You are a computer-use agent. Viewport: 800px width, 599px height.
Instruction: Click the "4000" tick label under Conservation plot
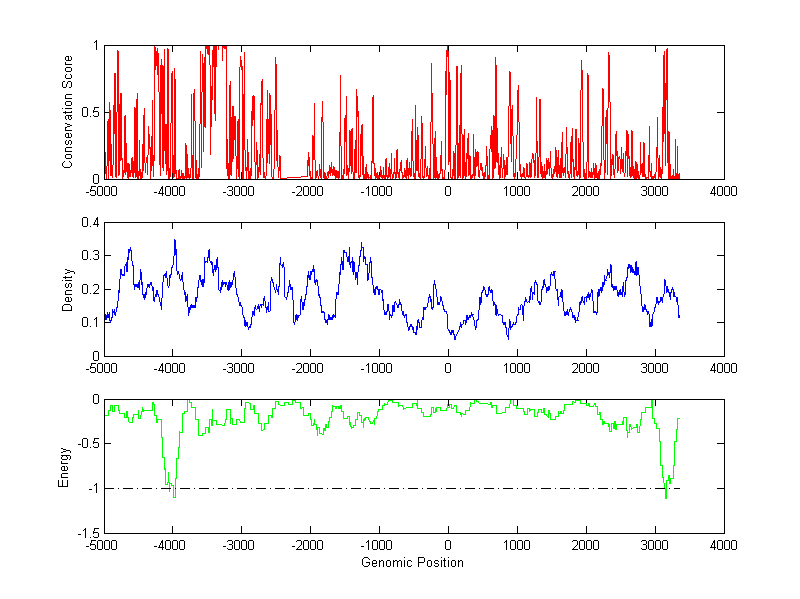pos(723,192)
